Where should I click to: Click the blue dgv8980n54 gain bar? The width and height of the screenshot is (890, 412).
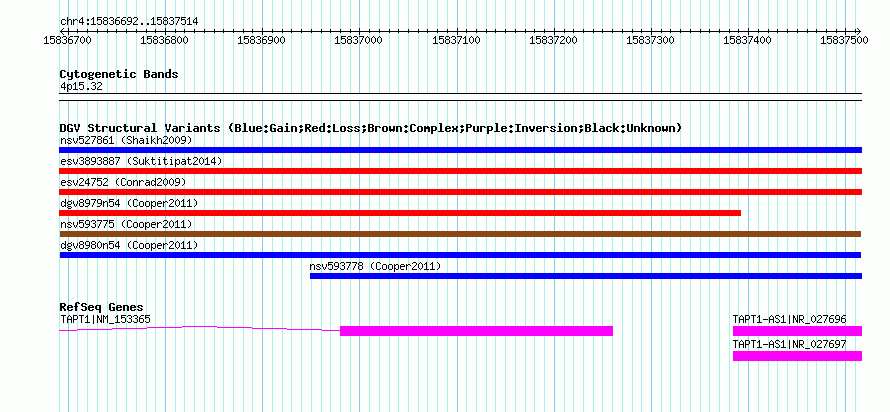(460, 255)
